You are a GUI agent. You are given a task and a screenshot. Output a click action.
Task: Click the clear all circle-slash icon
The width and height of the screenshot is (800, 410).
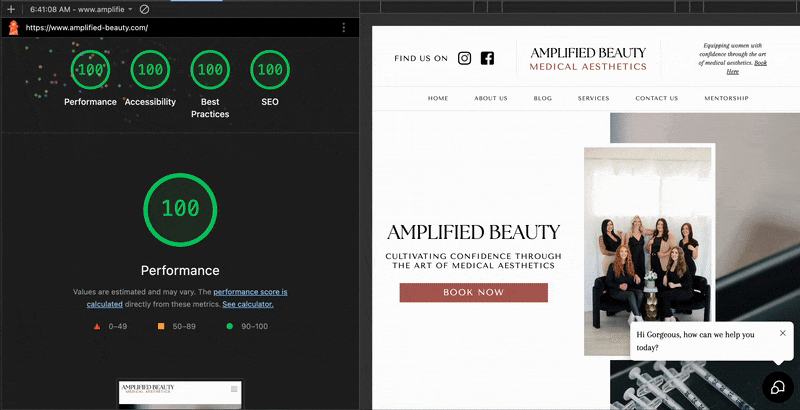pos(144,9)
